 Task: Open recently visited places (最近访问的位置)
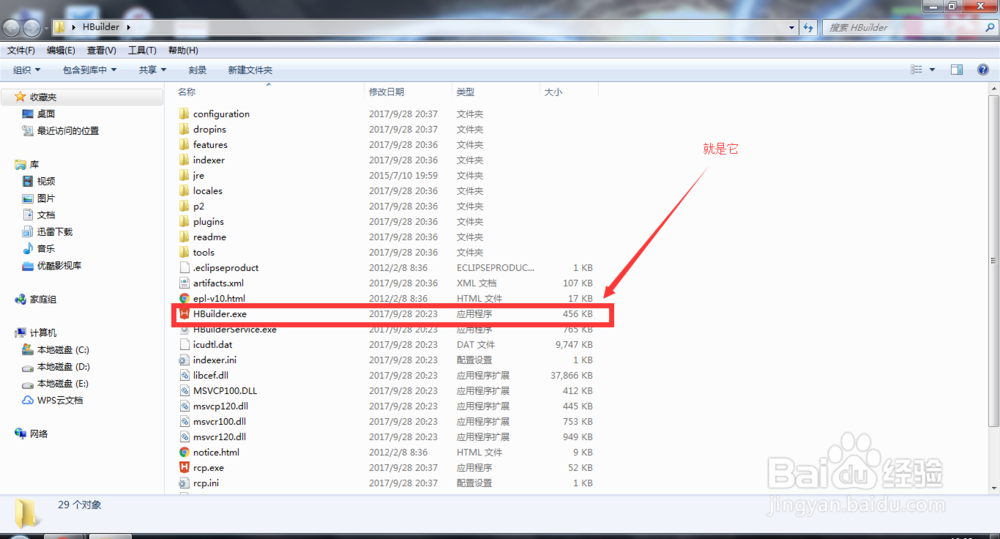pos(61,131)
